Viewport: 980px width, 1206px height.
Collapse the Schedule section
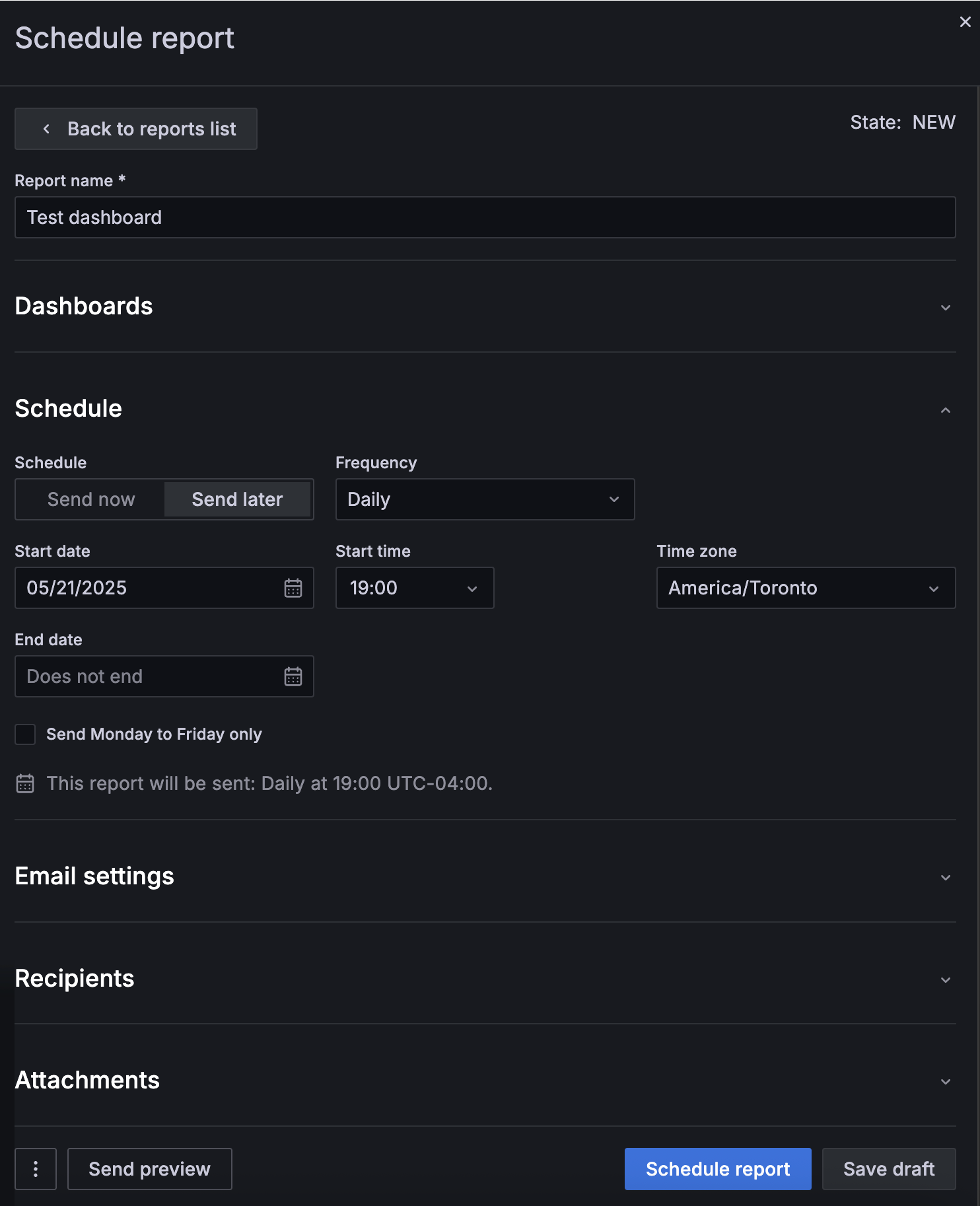pos(945,410)
